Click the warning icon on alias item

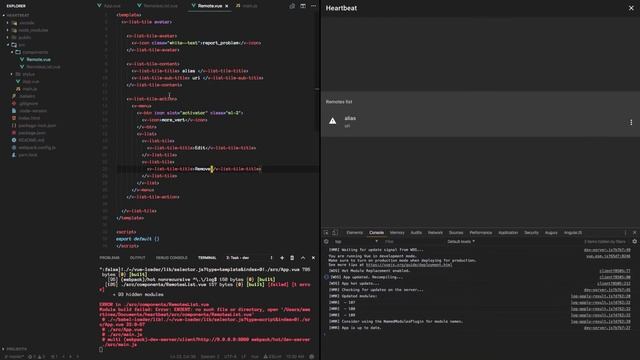[333, 121]
